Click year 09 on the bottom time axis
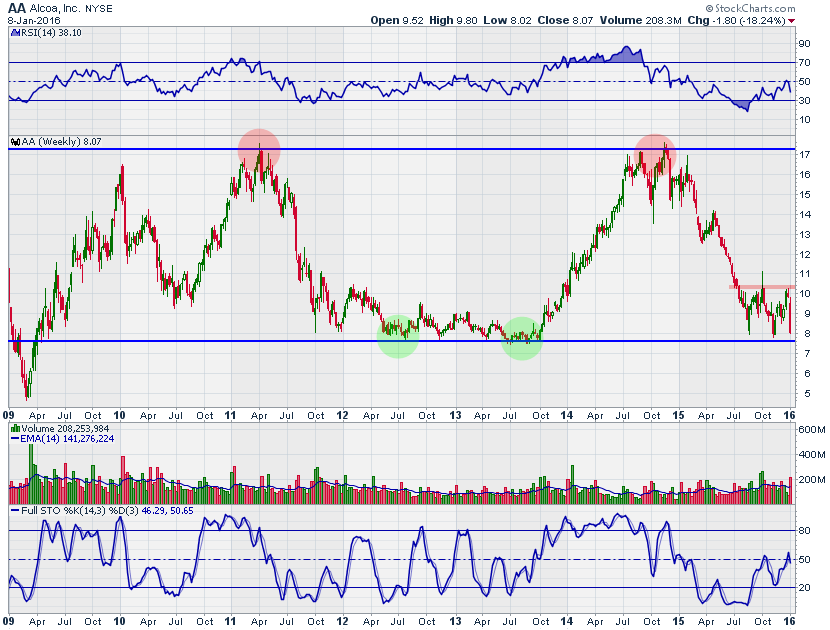This screenshot has width=830, height=630. pos(8,621)
